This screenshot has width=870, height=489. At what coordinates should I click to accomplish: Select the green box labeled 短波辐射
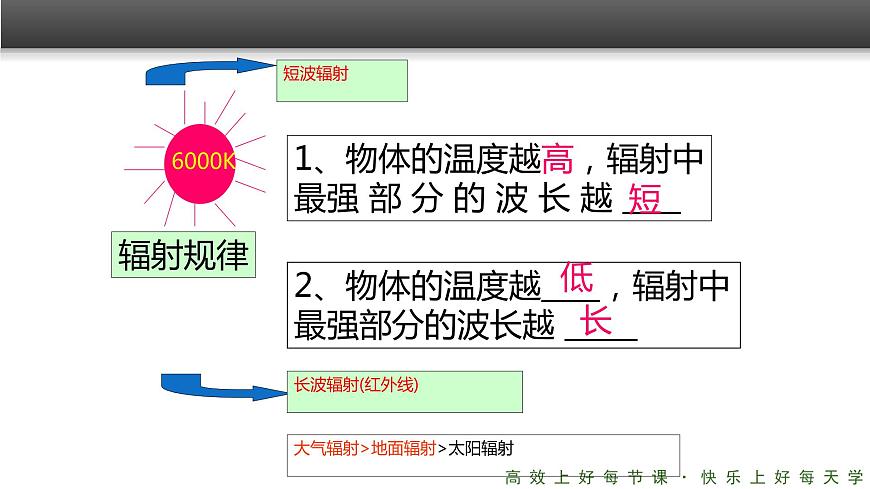click(x=342, y=80)
